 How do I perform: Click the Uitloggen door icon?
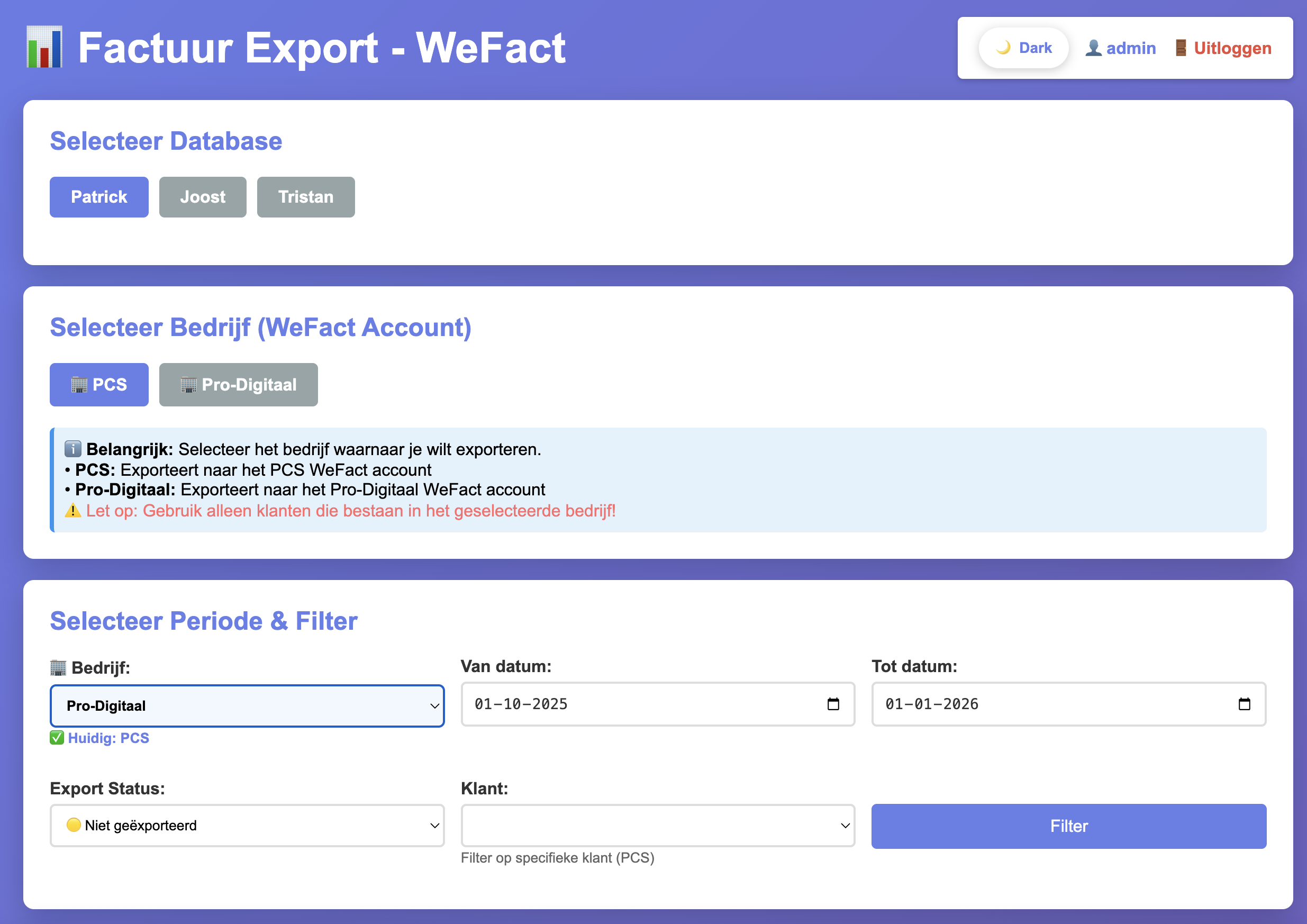coord(1181,48)
